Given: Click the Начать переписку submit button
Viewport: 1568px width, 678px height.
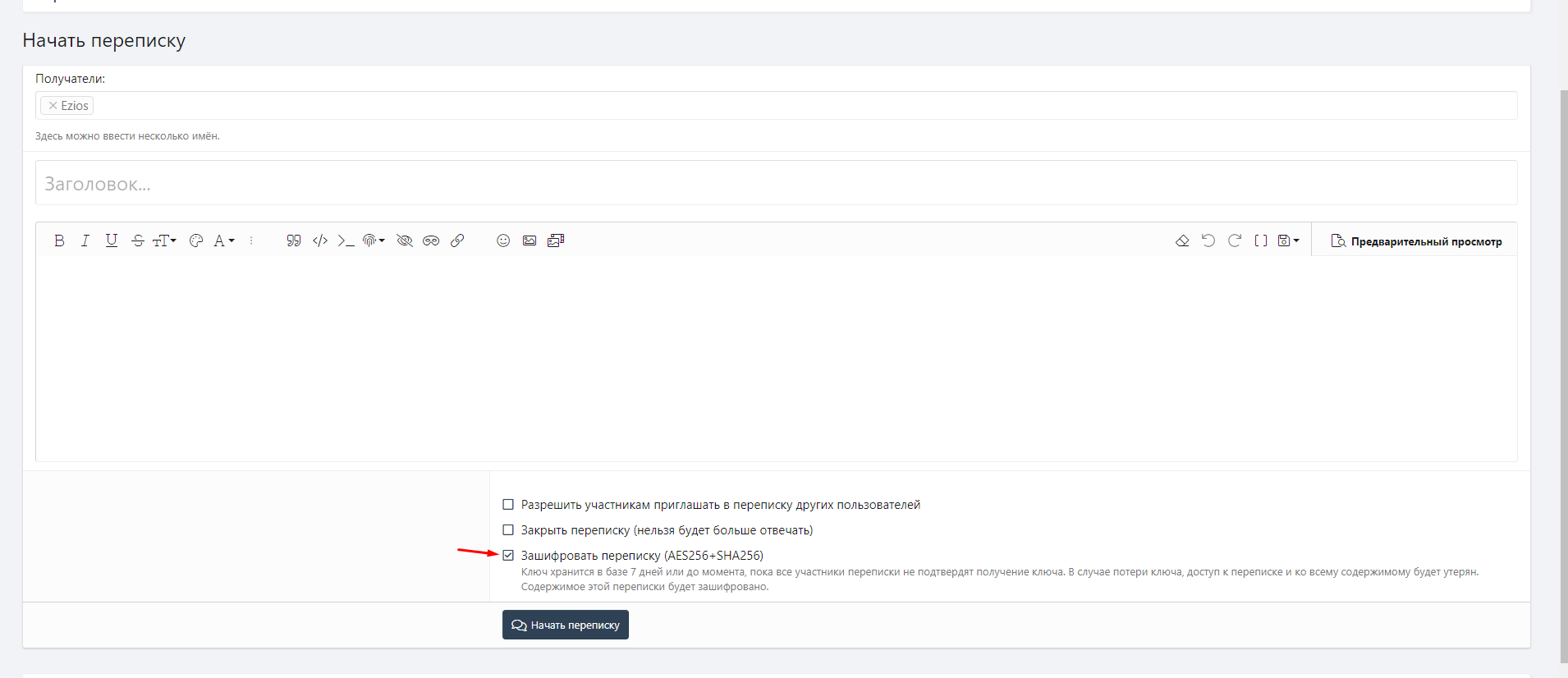Looking at the screenshot, I should pyautogui.click(x=566, y=625).
